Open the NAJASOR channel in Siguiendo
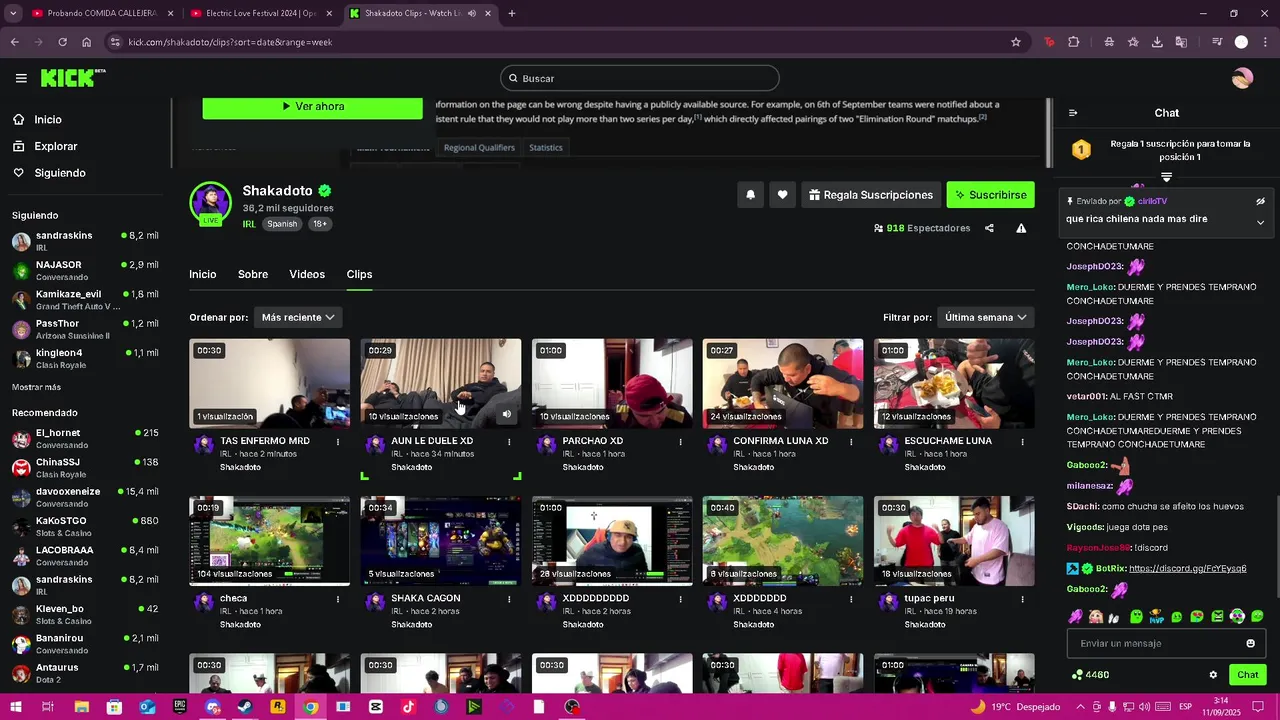The height and width of the screenshot is (720, 1280). tap(85, 271)
